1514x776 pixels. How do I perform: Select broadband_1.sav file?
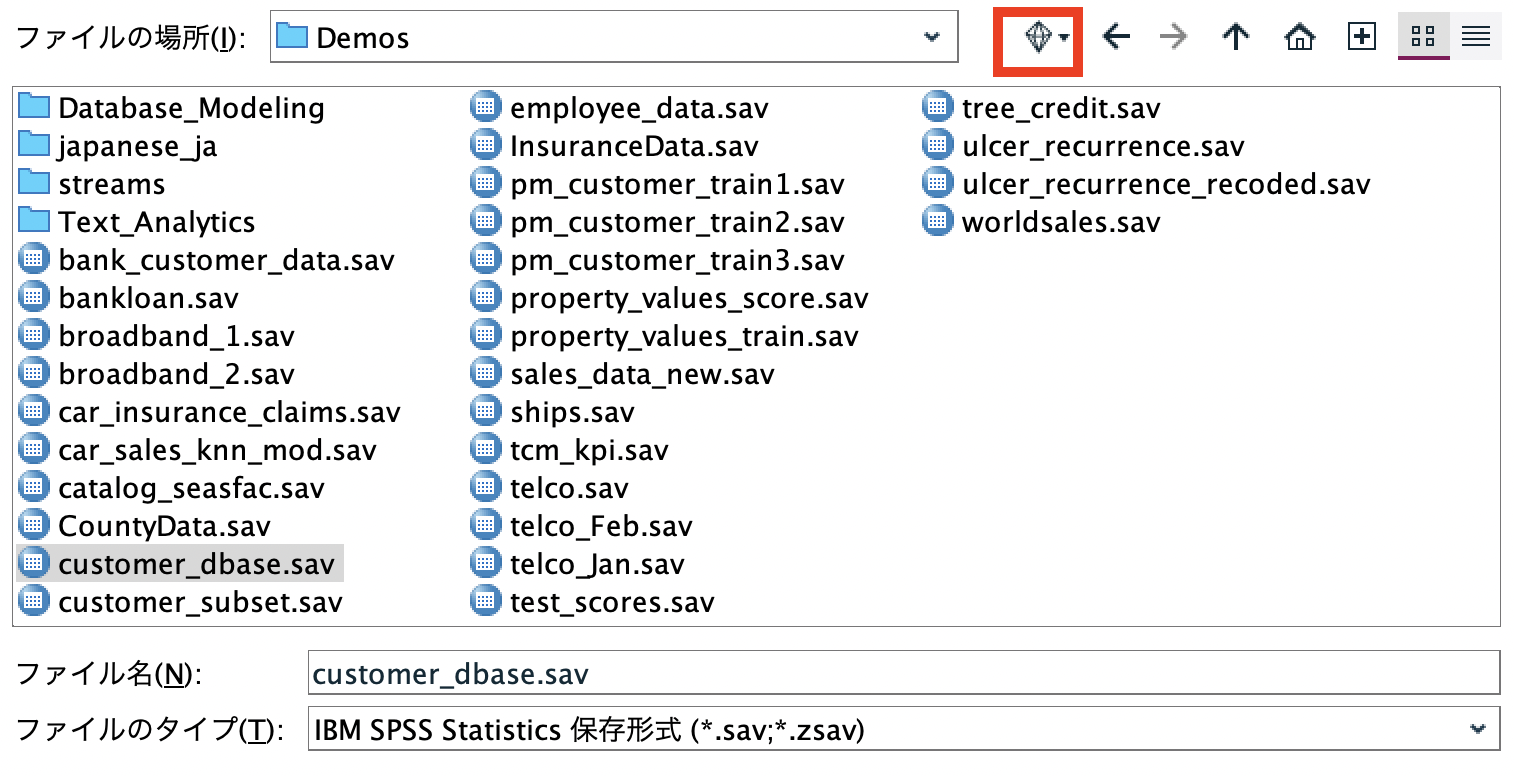point(157,336)
